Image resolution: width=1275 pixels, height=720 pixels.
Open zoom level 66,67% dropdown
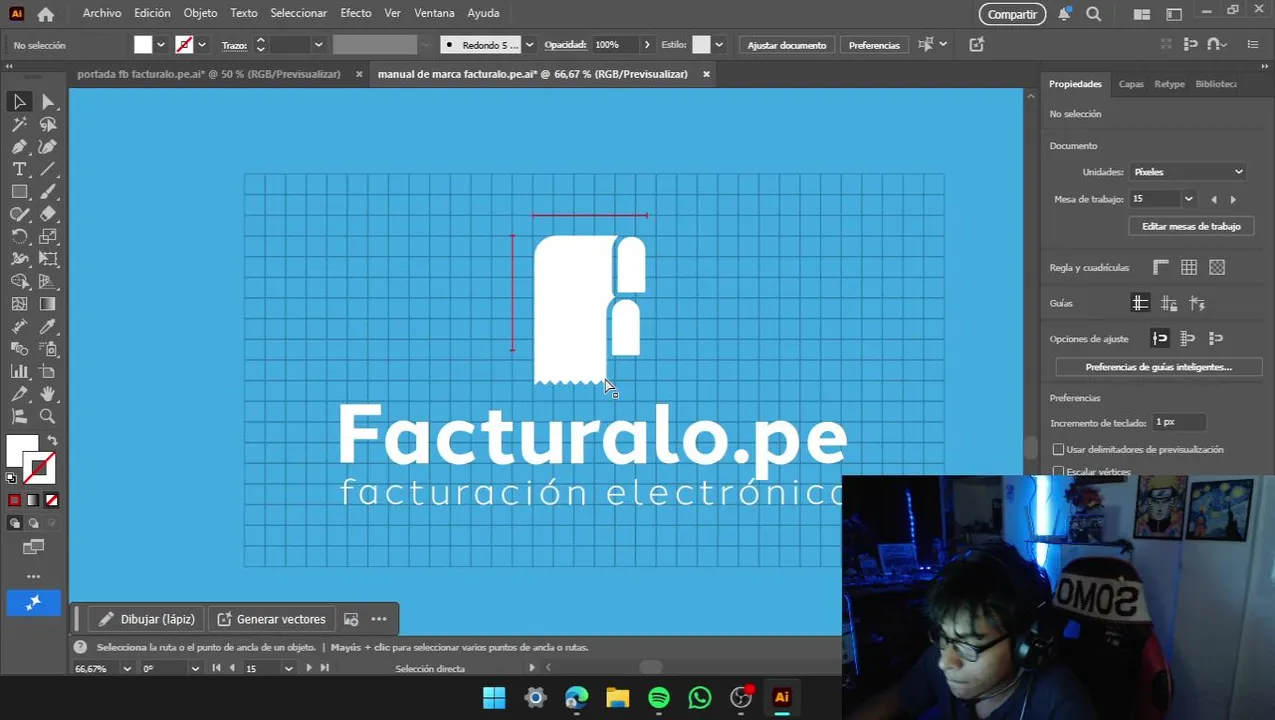127,668
